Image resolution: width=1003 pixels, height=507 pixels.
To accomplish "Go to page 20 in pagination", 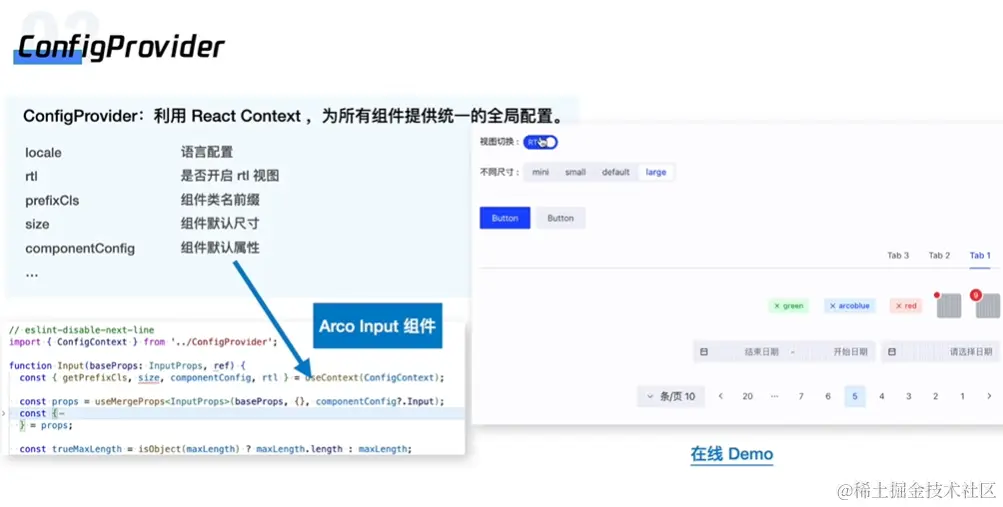I will coord(747,396).
